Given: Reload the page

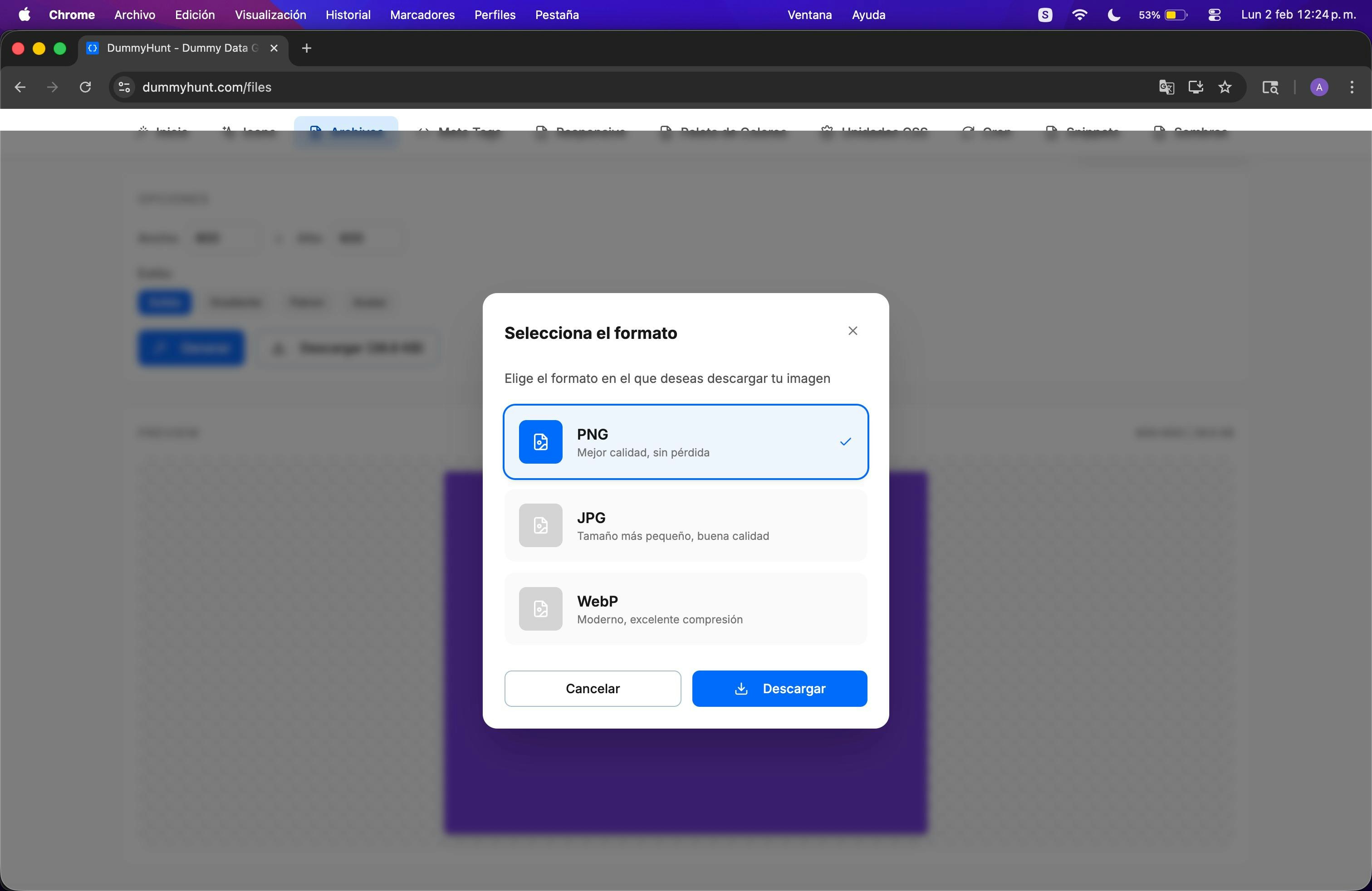Looking at the screenshot, I should pos(85,87).
